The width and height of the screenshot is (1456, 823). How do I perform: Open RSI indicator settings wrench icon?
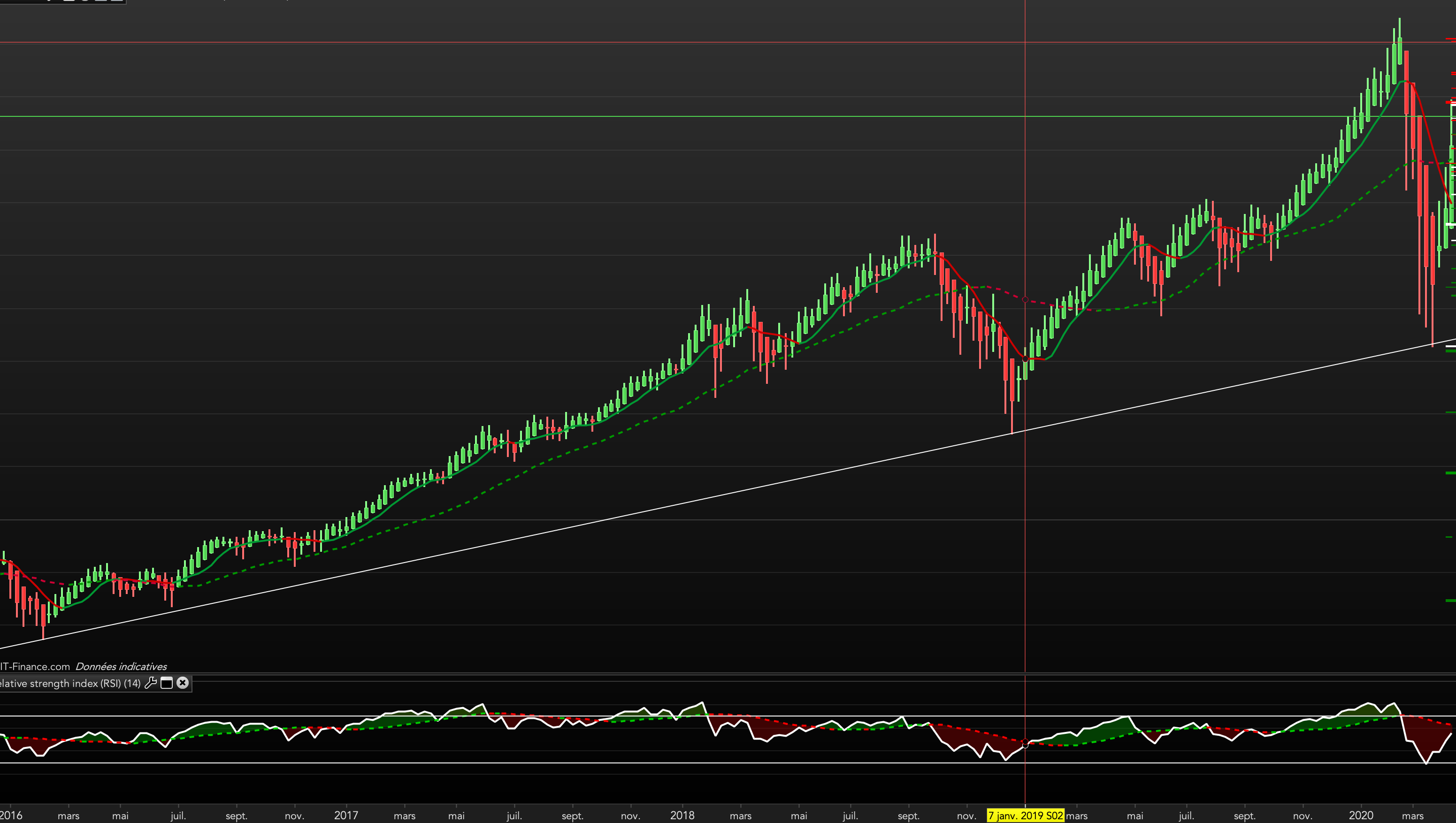[150, 683]
